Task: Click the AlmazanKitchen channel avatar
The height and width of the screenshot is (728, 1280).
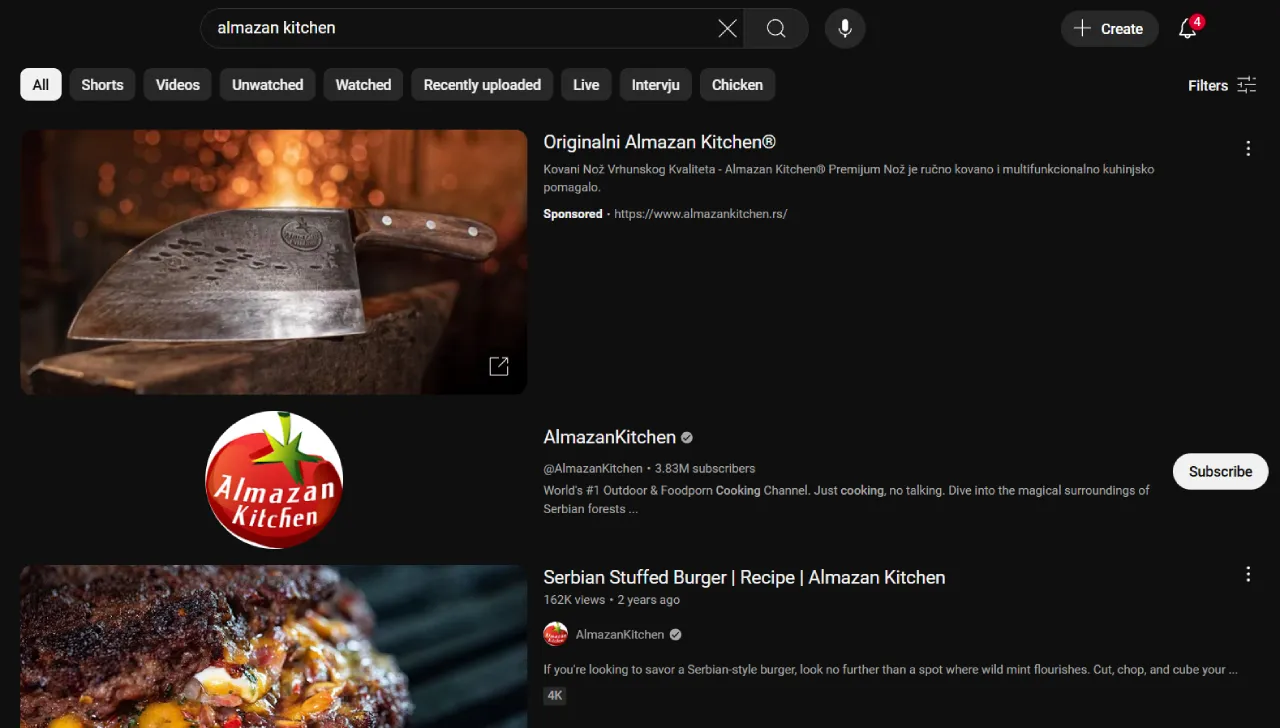Action: click(274, 479)
